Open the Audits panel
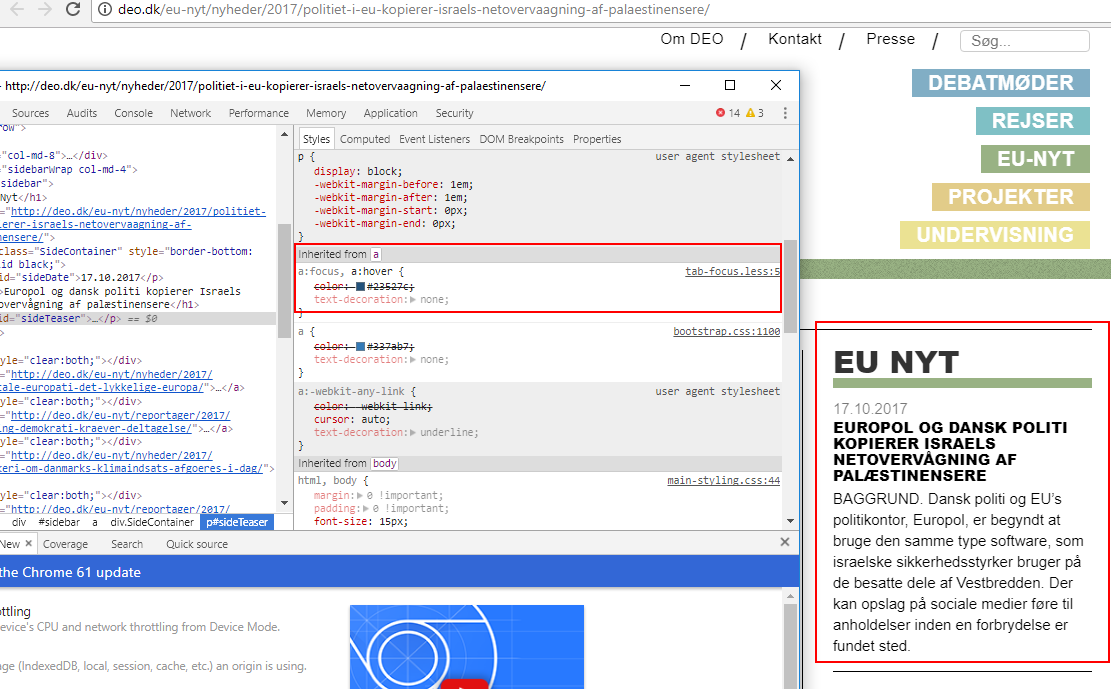 81,113
